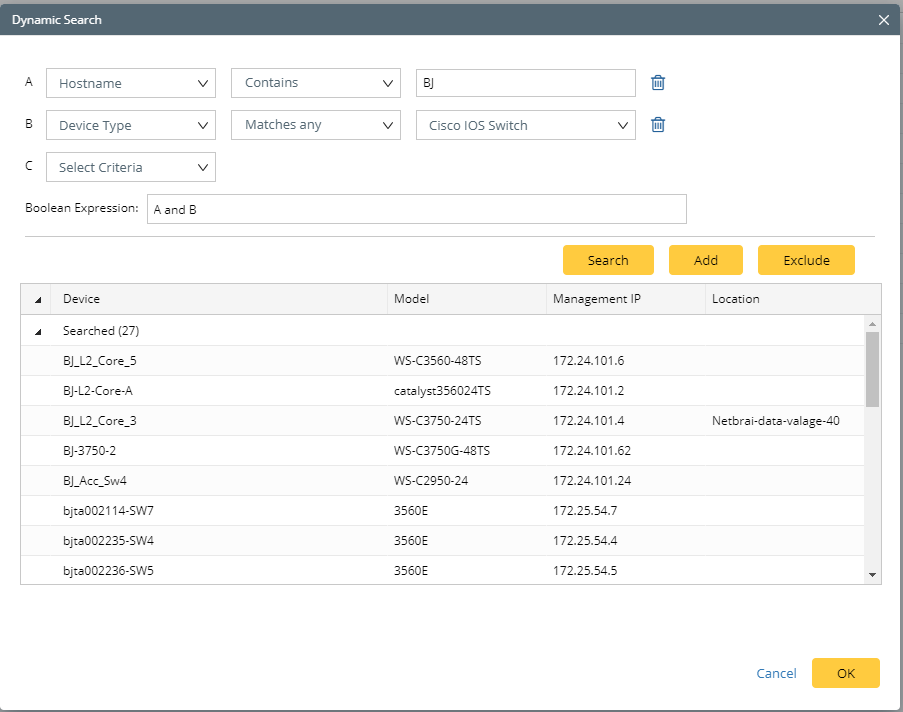903x712 pixels.
Task: Delete criteria row A using its trash icon
Action: pyautogui.click(x=657, y=83)
